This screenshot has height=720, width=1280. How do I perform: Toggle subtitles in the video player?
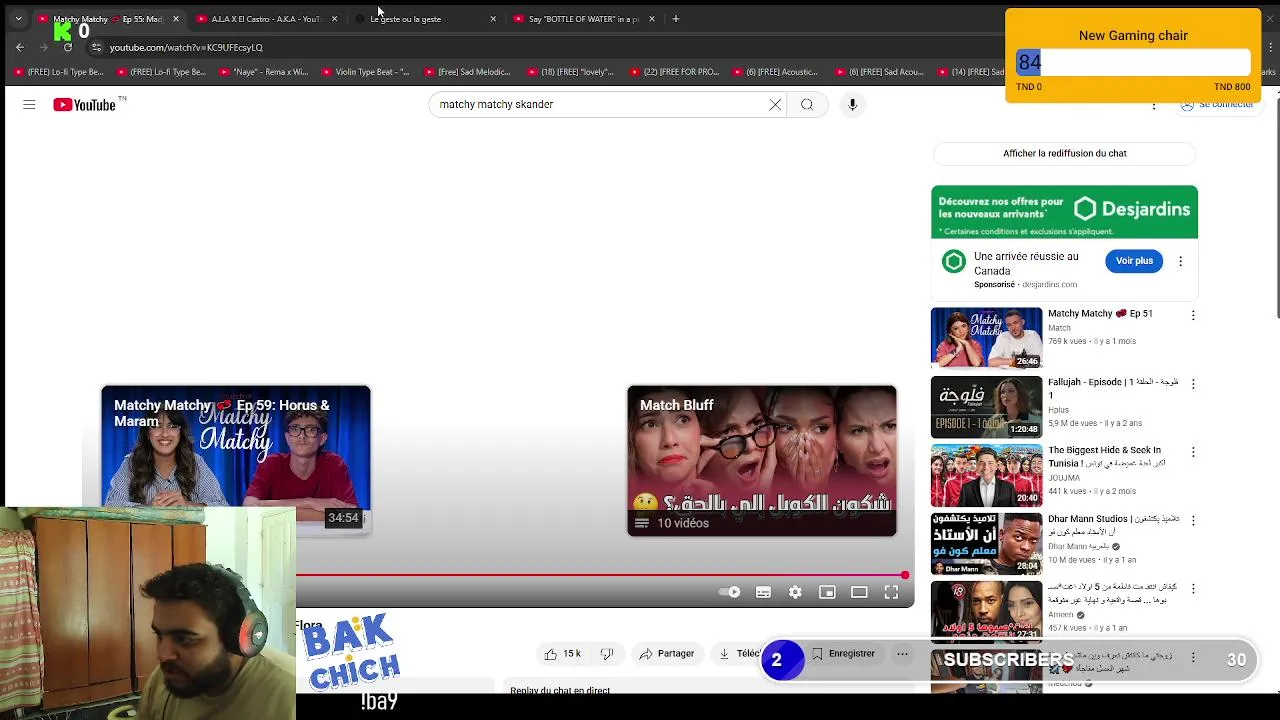763,592
